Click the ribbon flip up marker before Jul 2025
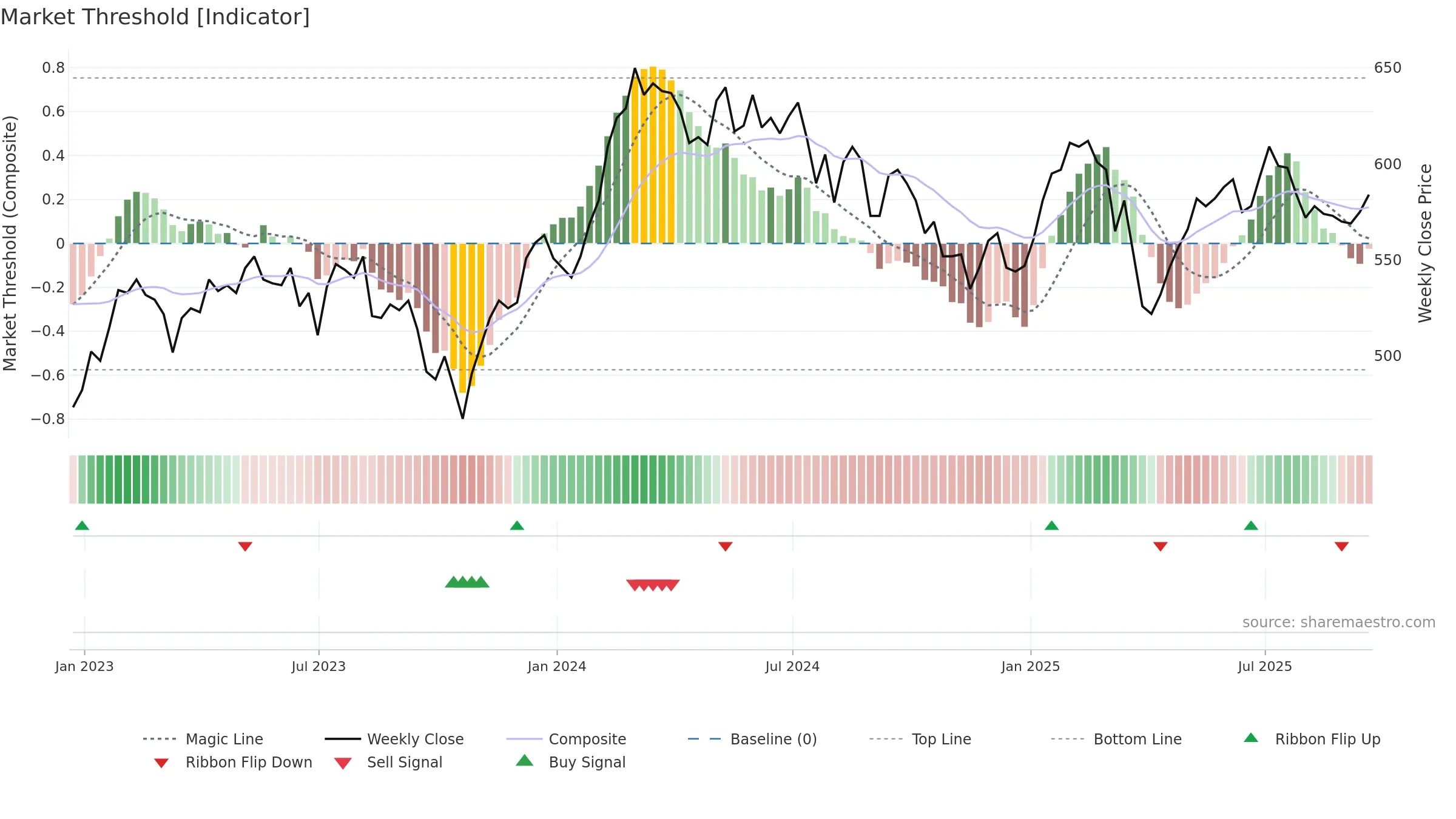 [x=1251, y=525]
